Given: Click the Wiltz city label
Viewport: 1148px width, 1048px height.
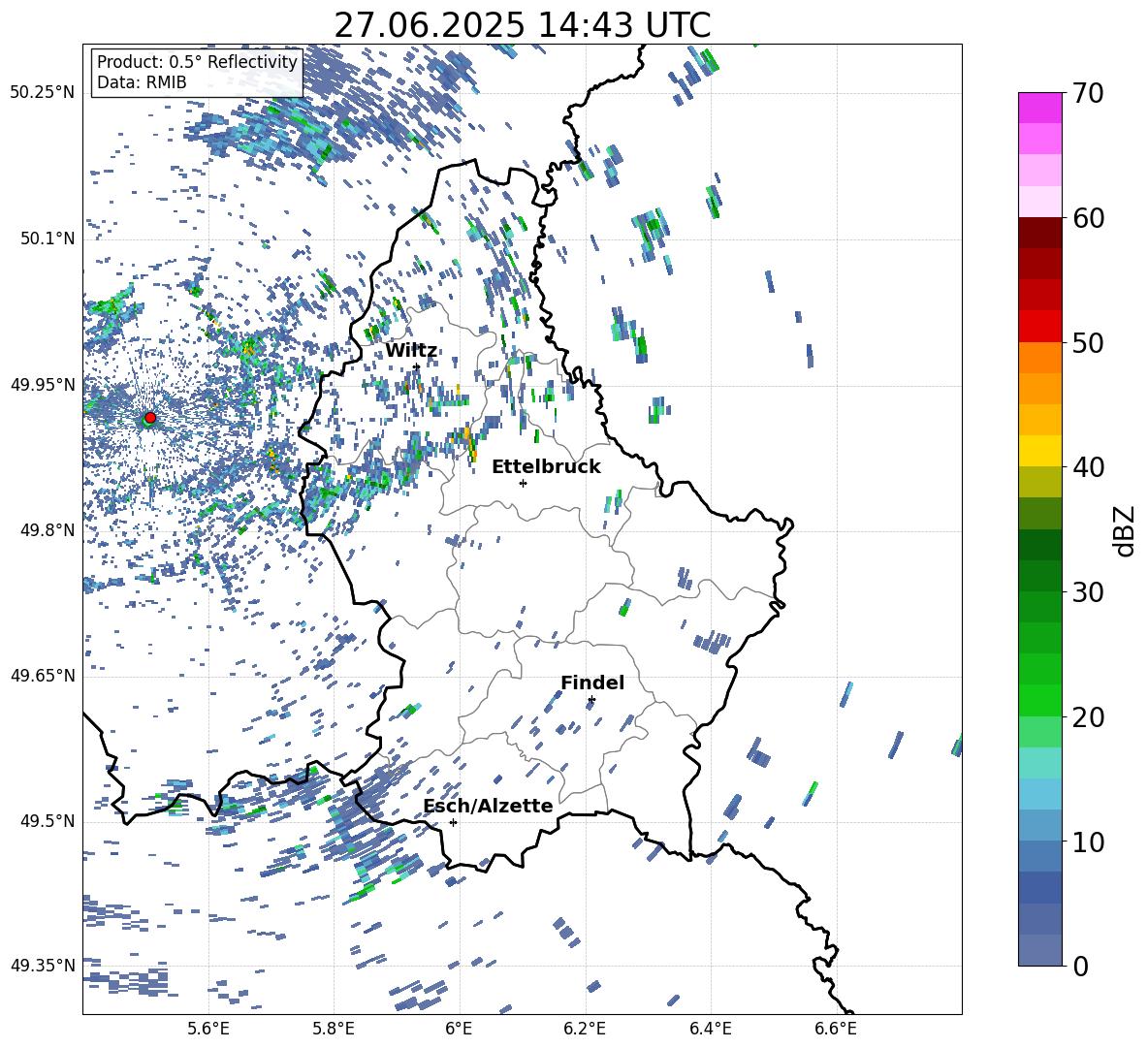Looking at the screenshot, I should (x=411, y=351).
